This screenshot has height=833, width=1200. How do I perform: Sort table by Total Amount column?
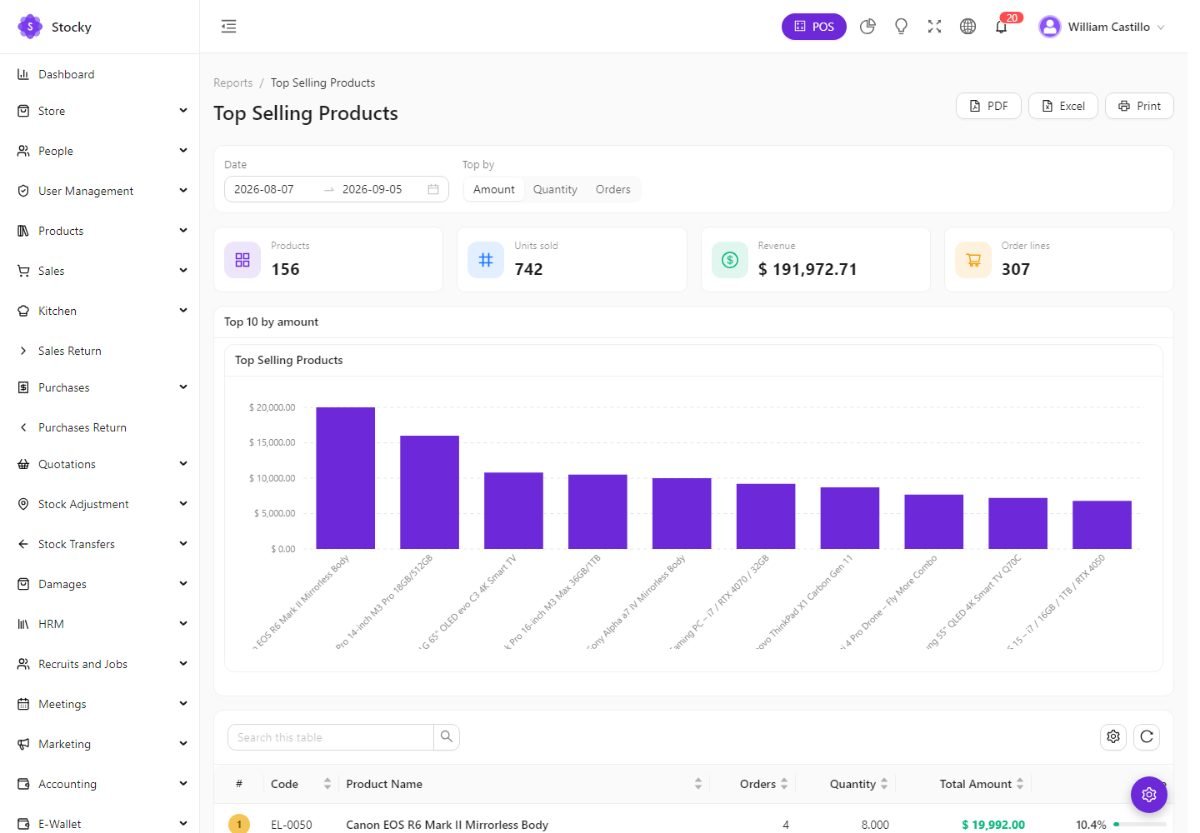[982, 784]
